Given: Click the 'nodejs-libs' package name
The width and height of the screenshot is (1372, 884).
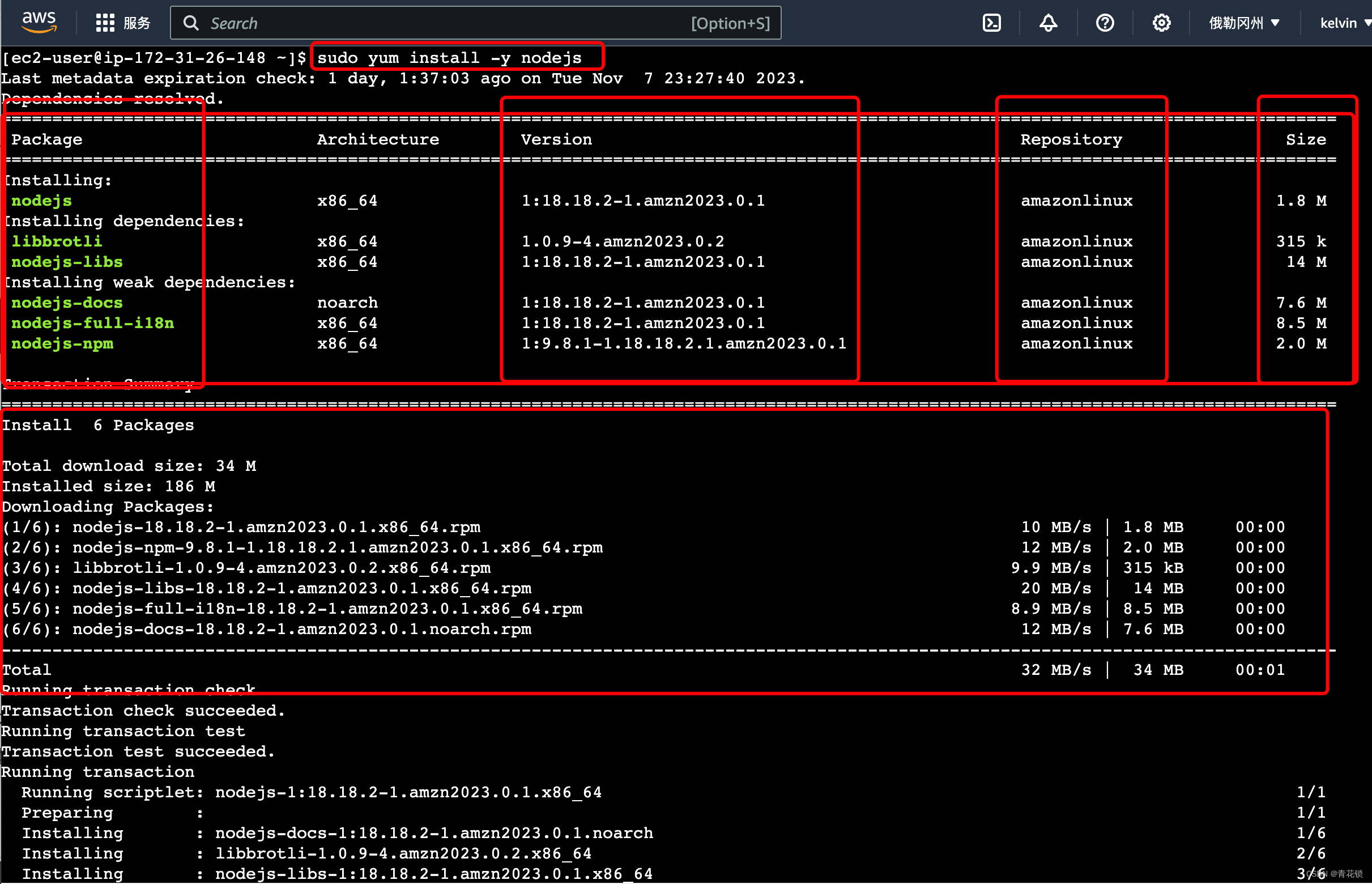Looking at the screenshot, I should [67, 262].
